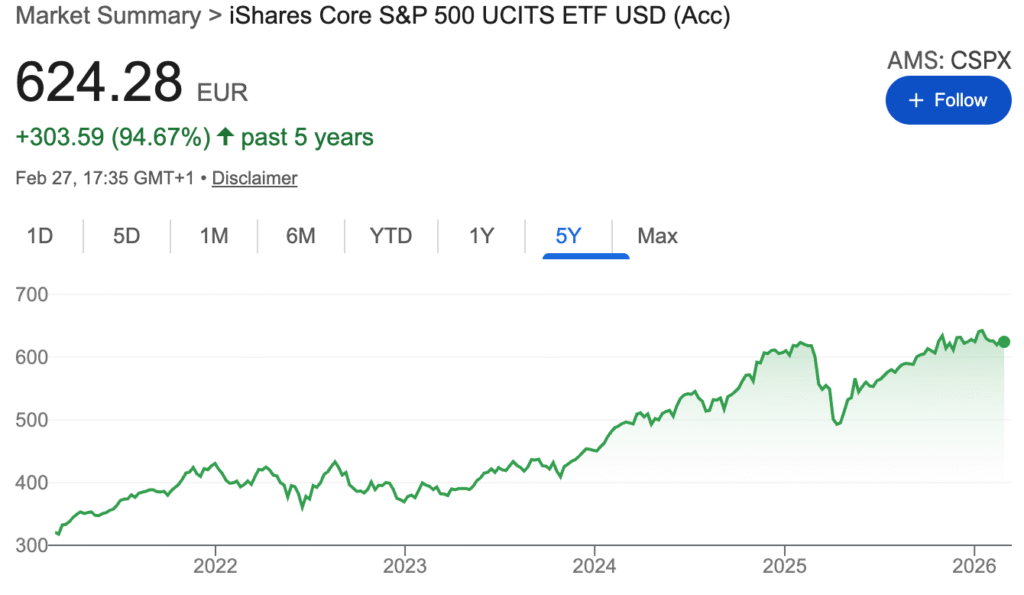
Task: Click the active 5Y tab
Action: [568, 236]
